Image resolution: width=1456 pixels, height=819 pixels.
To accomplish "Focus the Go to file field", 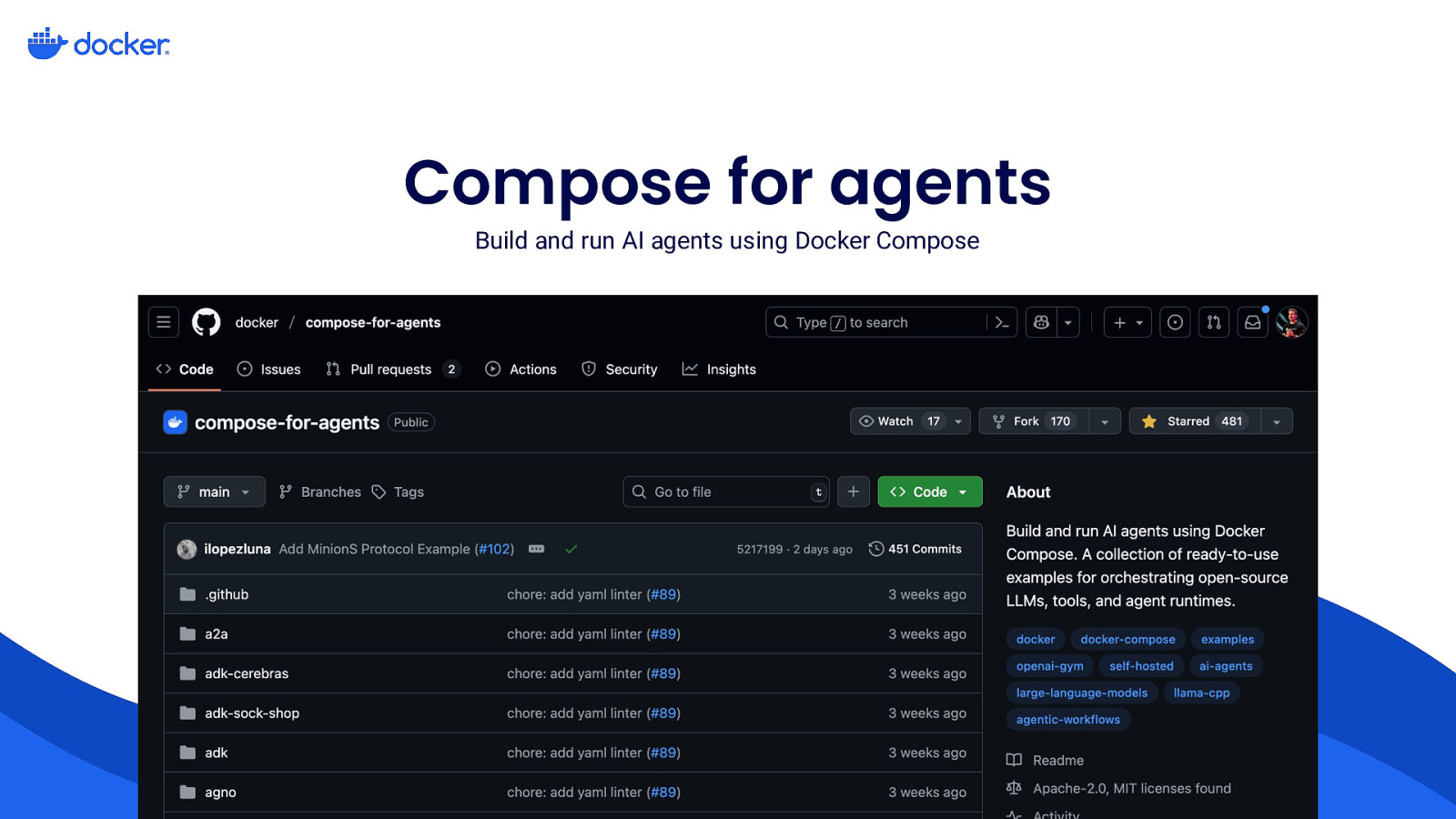I will coord(726,491).
